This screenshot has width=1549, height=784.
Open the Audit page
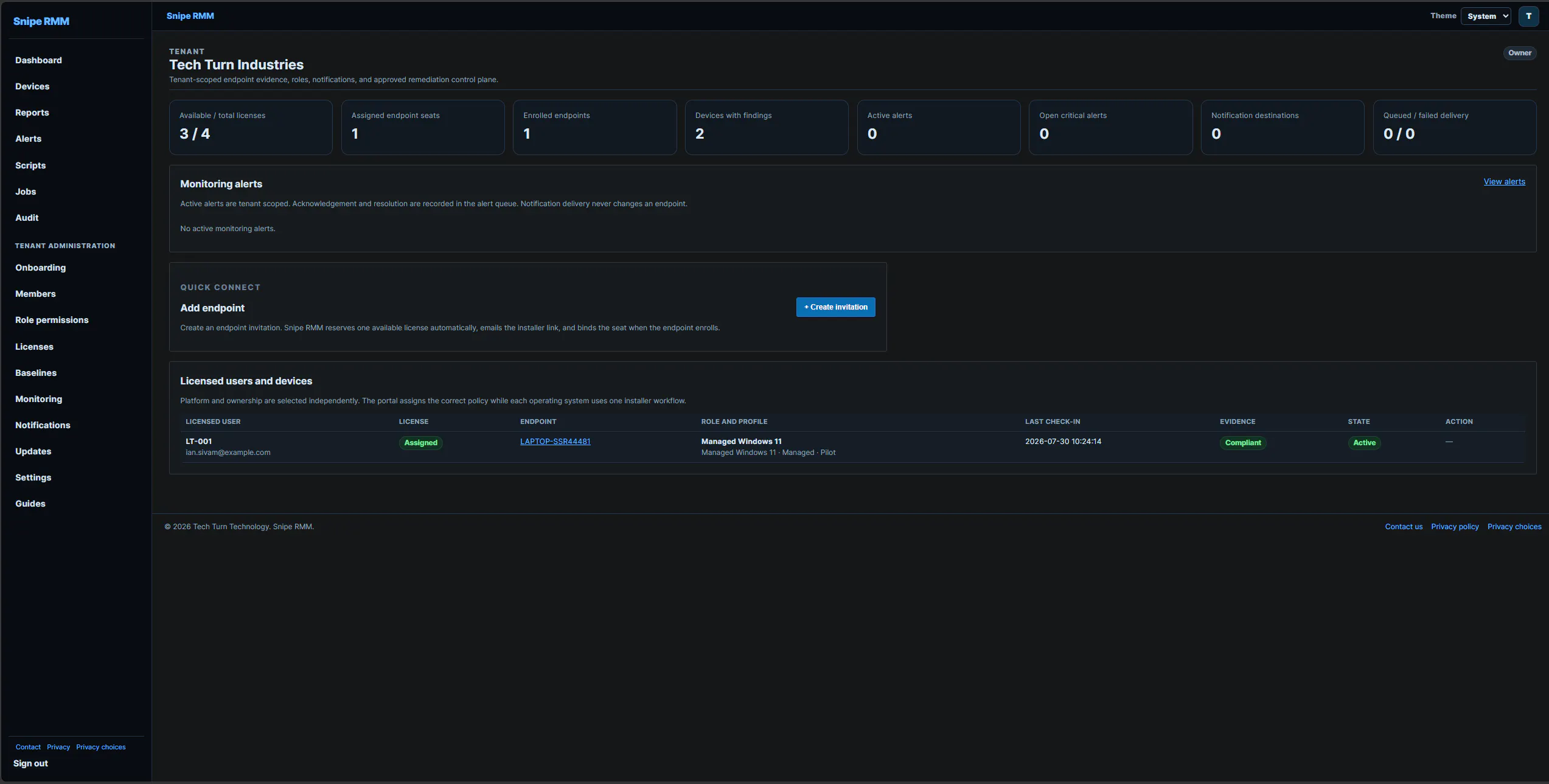pyautogui.click(x=27, y=218)
